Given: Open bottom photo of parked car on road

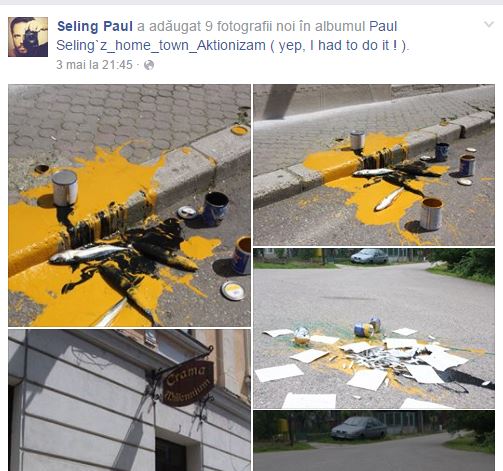Looking at the screenshot, I should tap(374, 441).
